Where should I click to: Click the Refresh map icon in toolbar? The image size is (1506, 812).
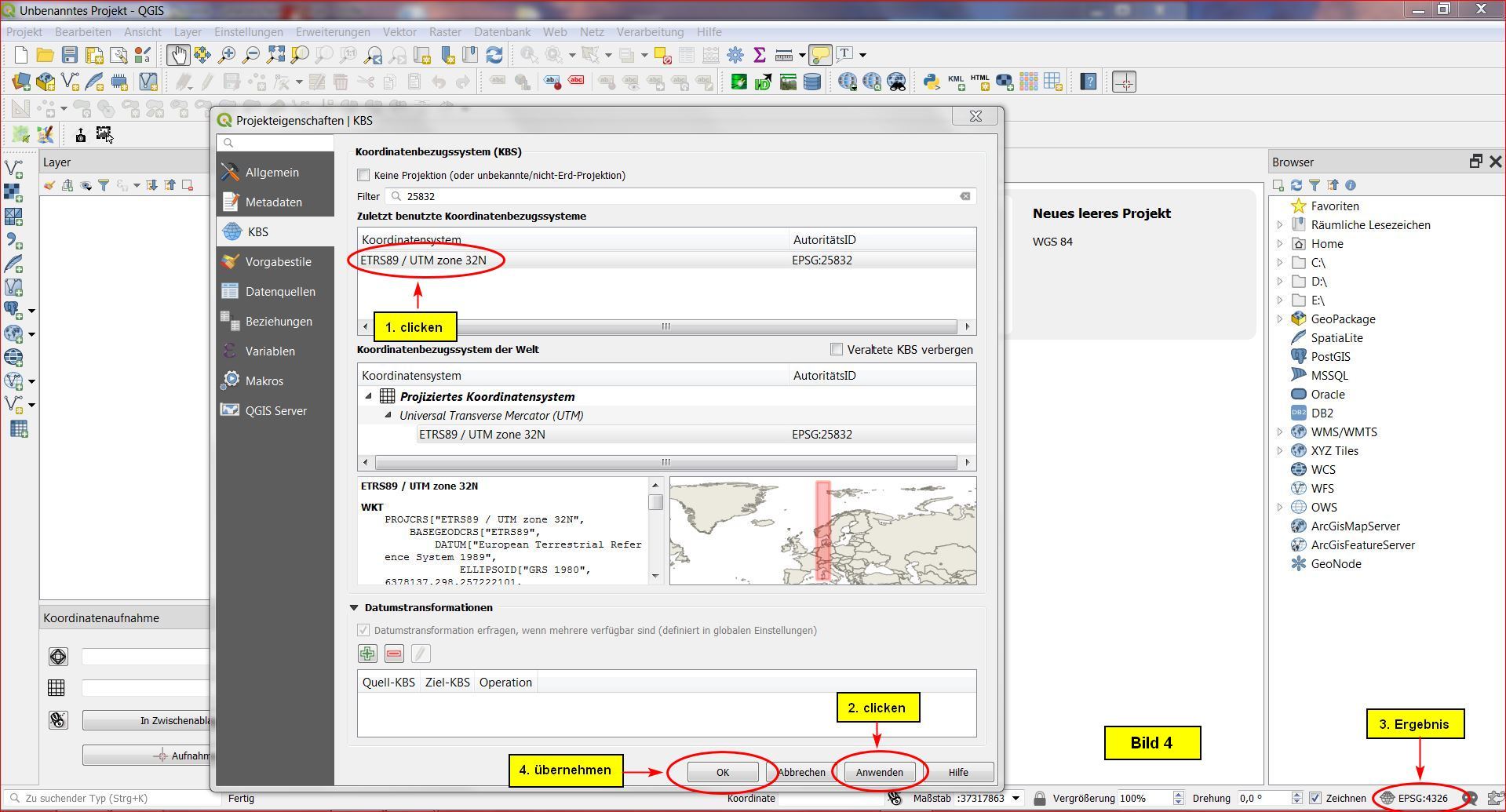tap(494, 55)
